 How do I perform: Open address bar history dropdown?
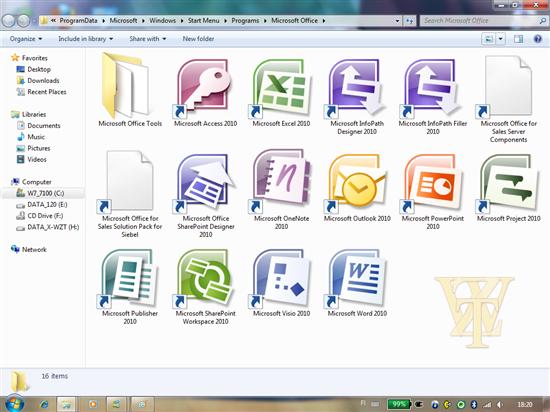pyautogui.click(x=397, y=21)
